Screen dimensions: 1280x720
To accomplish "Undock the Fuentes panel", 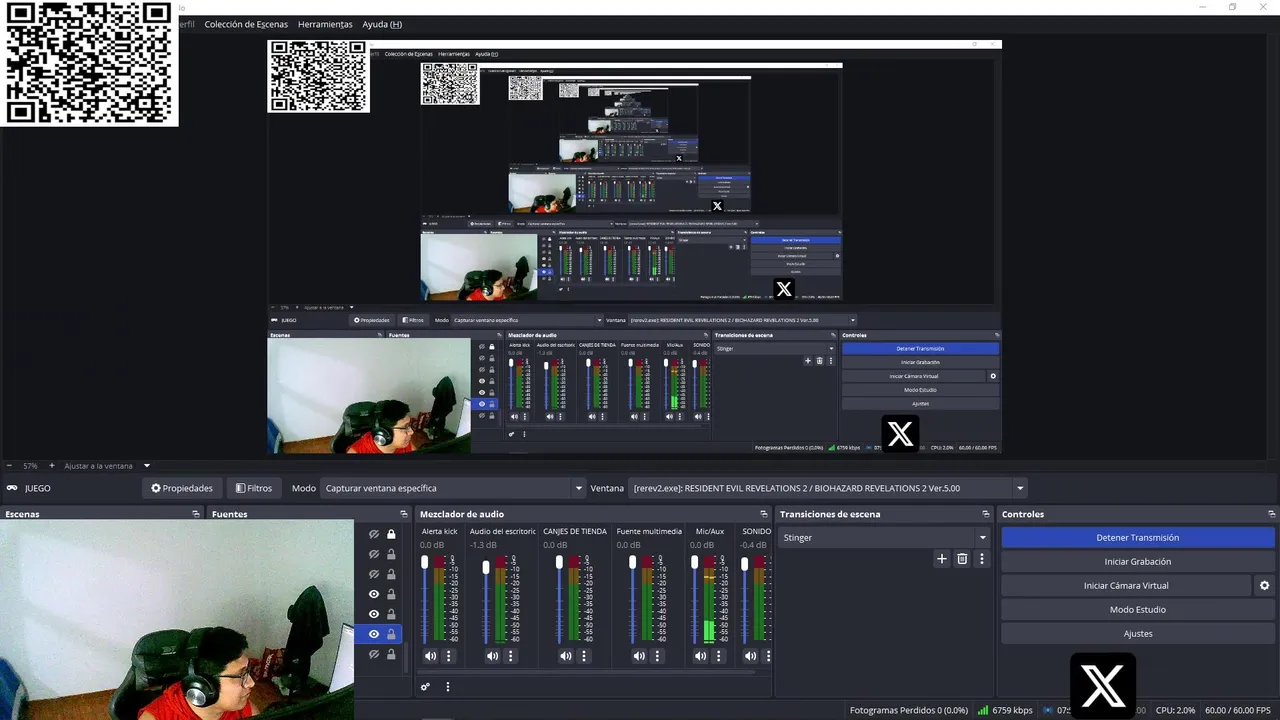I will 403,514.
